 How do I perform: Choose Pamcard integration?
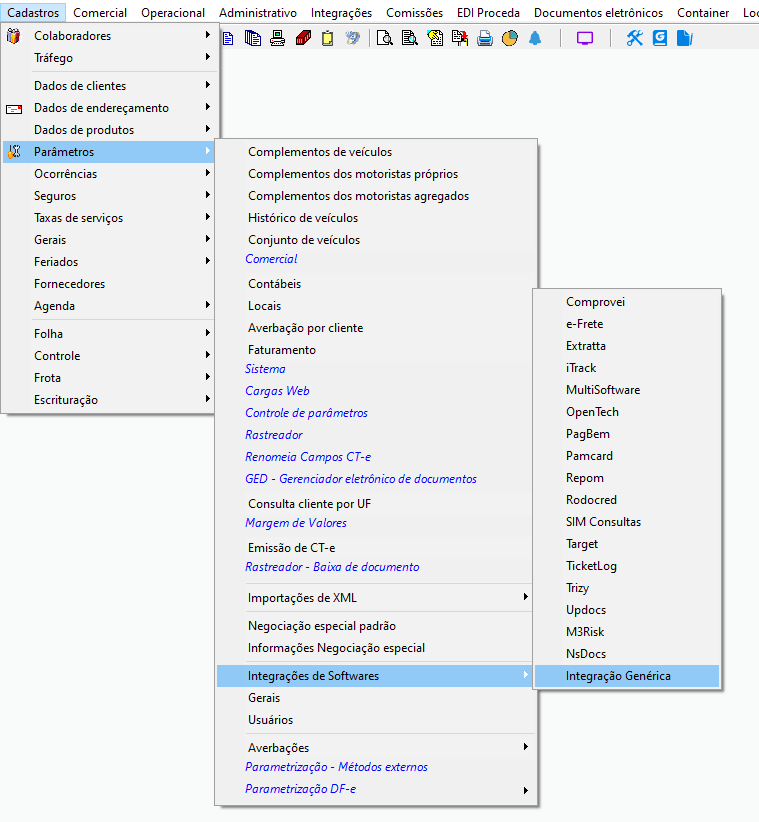point(627,456)
